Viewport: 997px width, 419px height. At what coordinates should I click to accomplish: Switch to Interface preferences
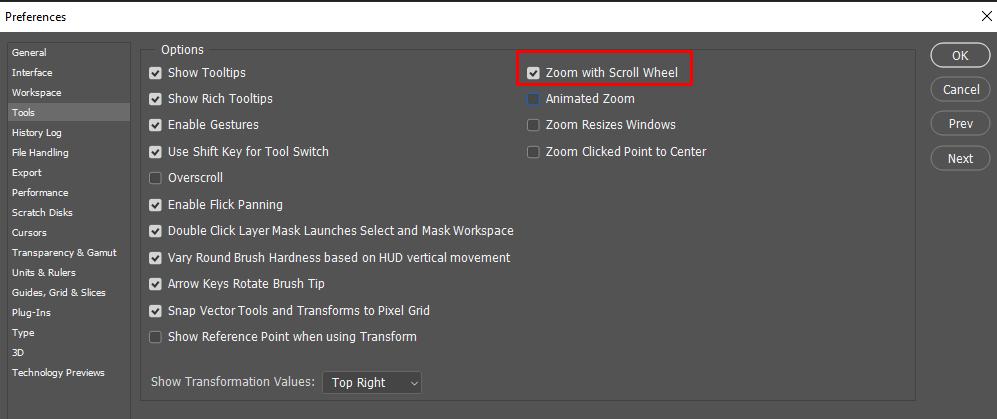[x=32, y=72]
